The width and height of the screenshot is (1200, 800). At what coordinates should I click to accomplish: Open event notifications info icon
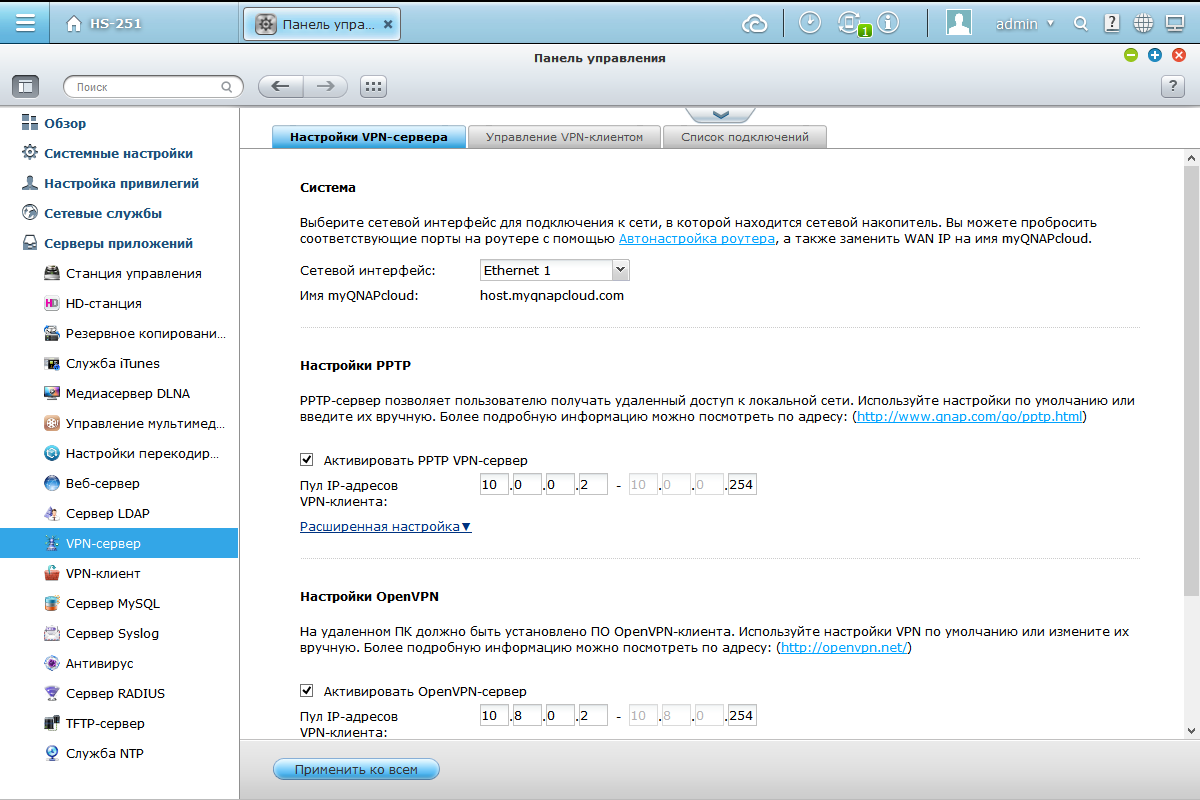(888, 23)
